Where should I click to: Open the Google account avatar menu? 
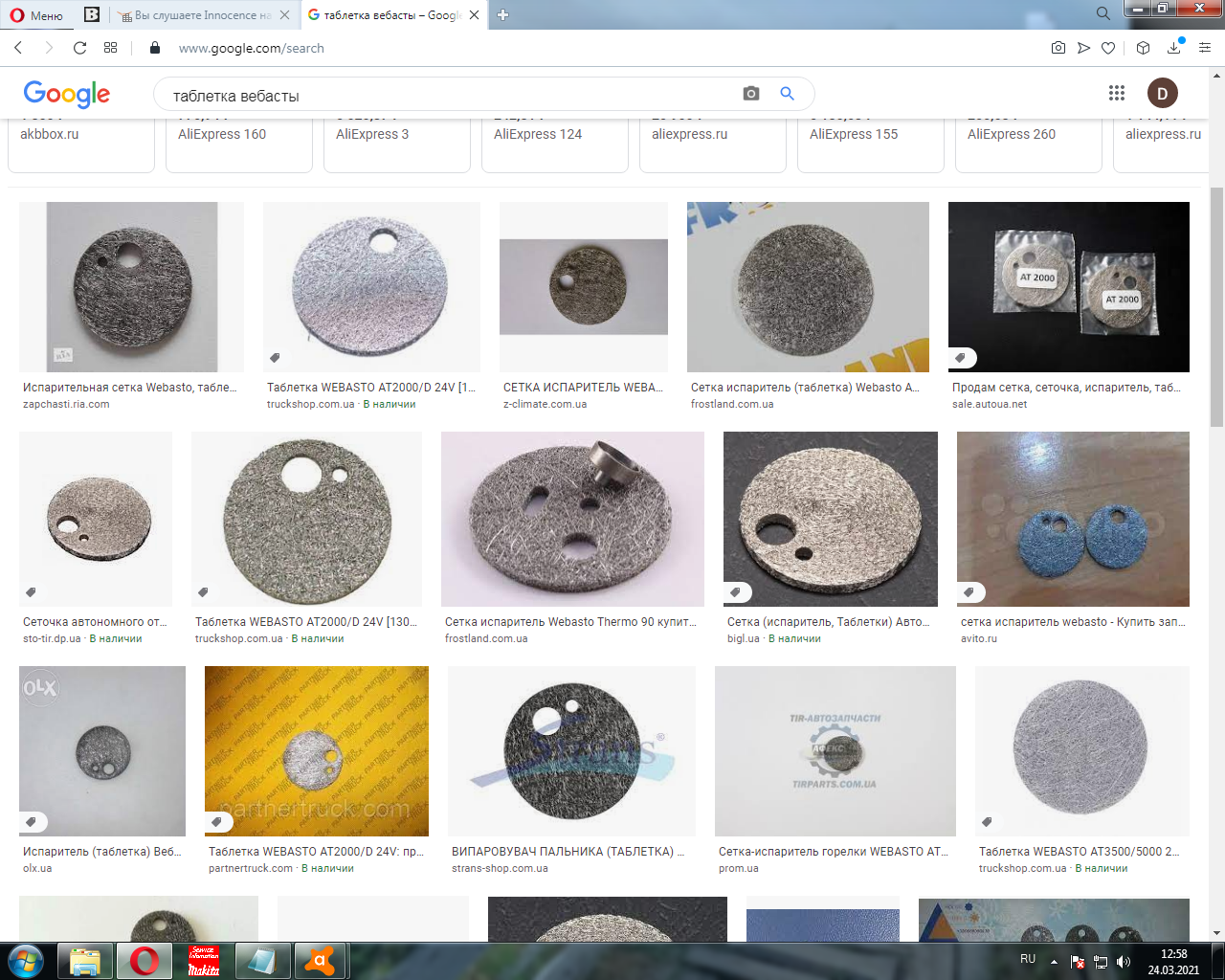(x=1162, y=93)
